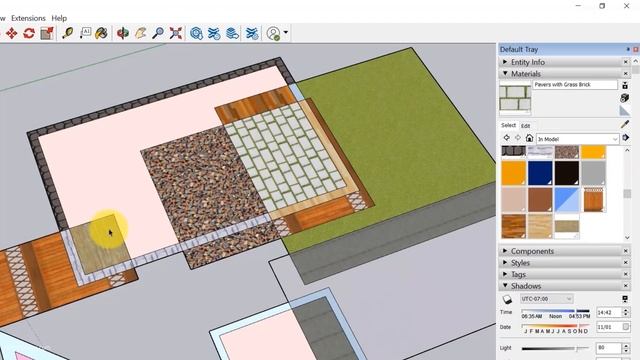Select the large orange material swatch
The height and width of the screenshot is (360, 640).
[x=513, y=173]
